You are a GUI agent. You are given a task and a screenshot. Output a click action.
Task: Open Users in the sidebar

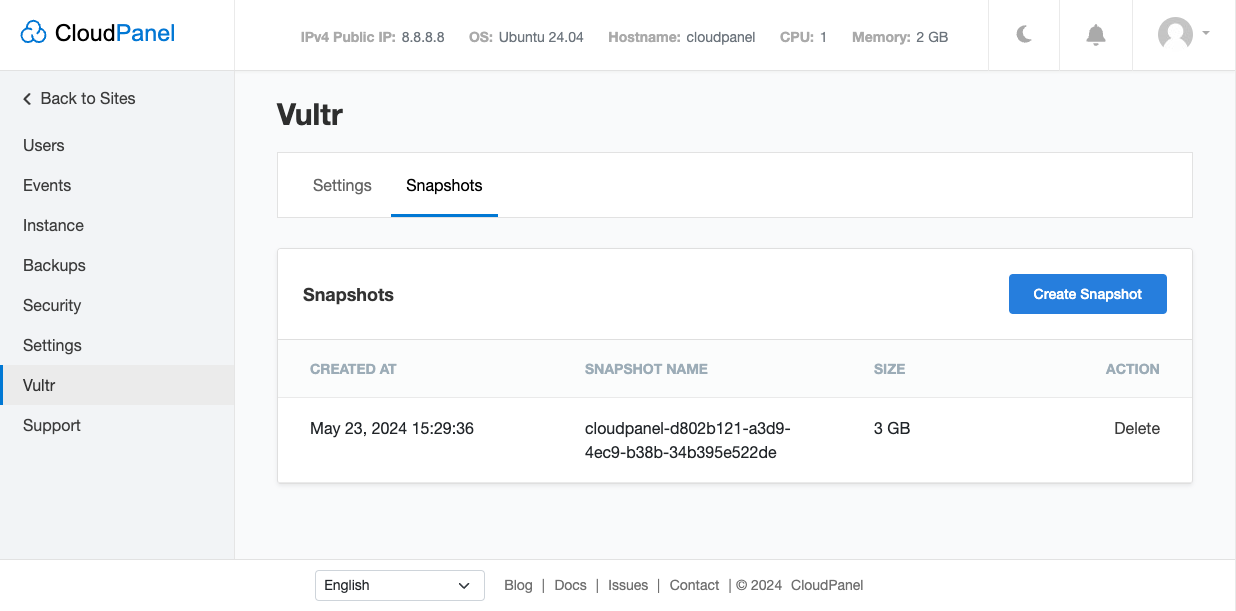(44, 145)
